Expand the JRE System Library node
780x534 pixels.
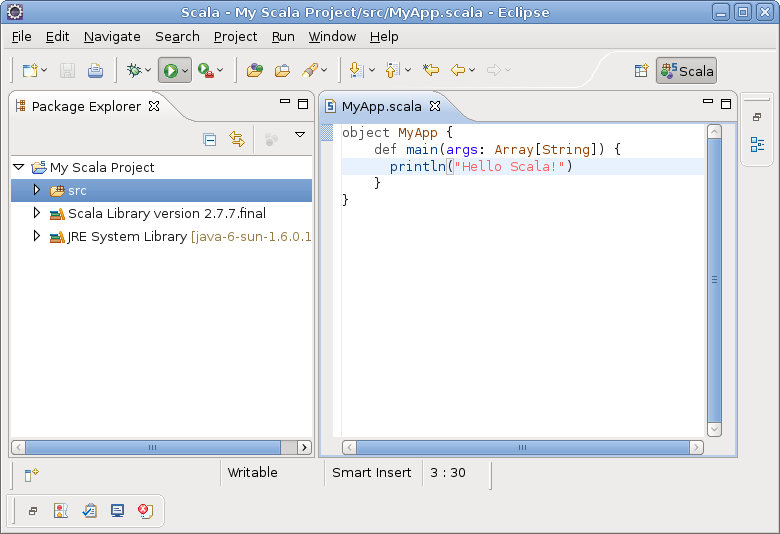pos(37,237)
